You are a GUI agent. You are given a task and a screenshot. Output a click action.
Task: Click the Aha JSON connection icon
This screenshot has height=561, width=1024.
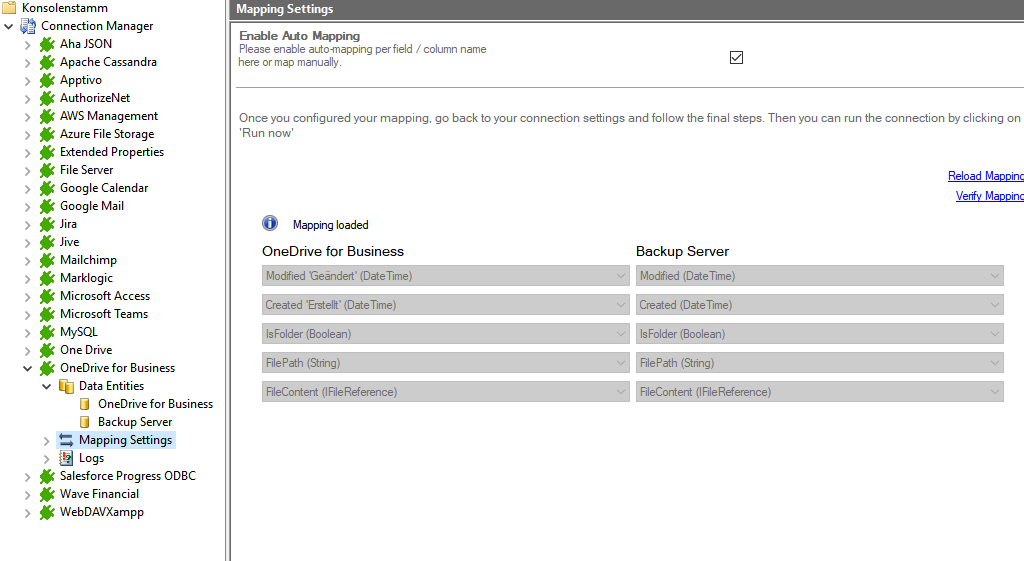coord(47,44)
